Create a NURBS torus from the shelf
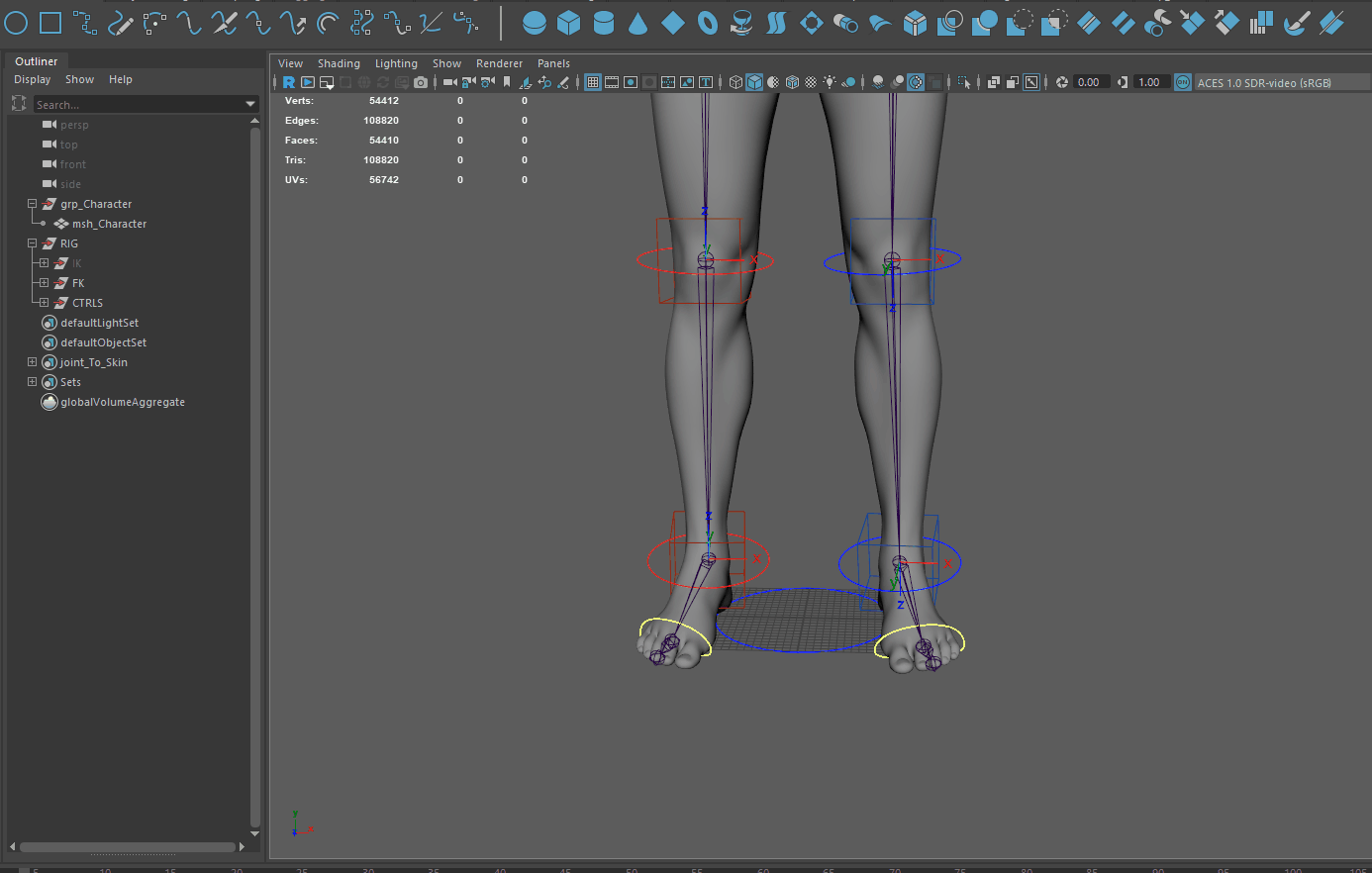Screen dimensions: 1372x873 [708, 22]
